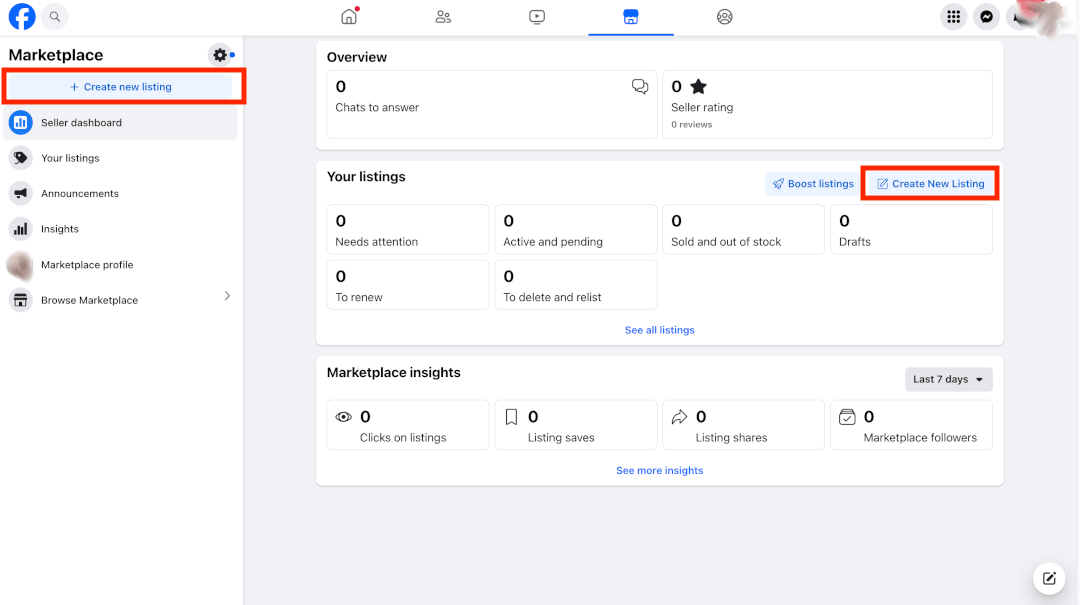Open the To renew card
The image size is (1080, 605).
tap(408, 285)
